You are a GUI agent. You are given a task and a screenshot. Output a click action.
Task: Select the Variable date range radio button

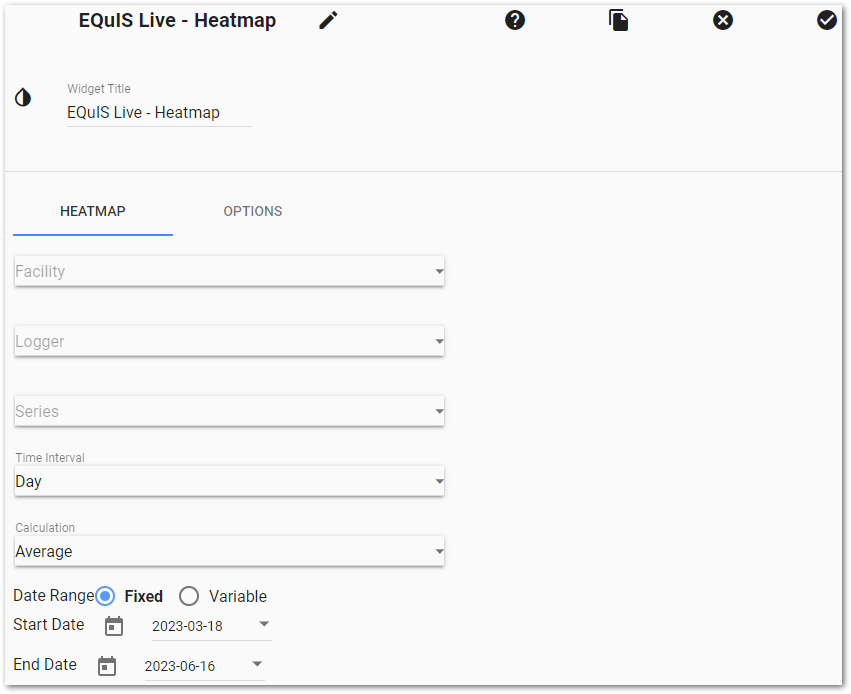[x=189, y=596]
